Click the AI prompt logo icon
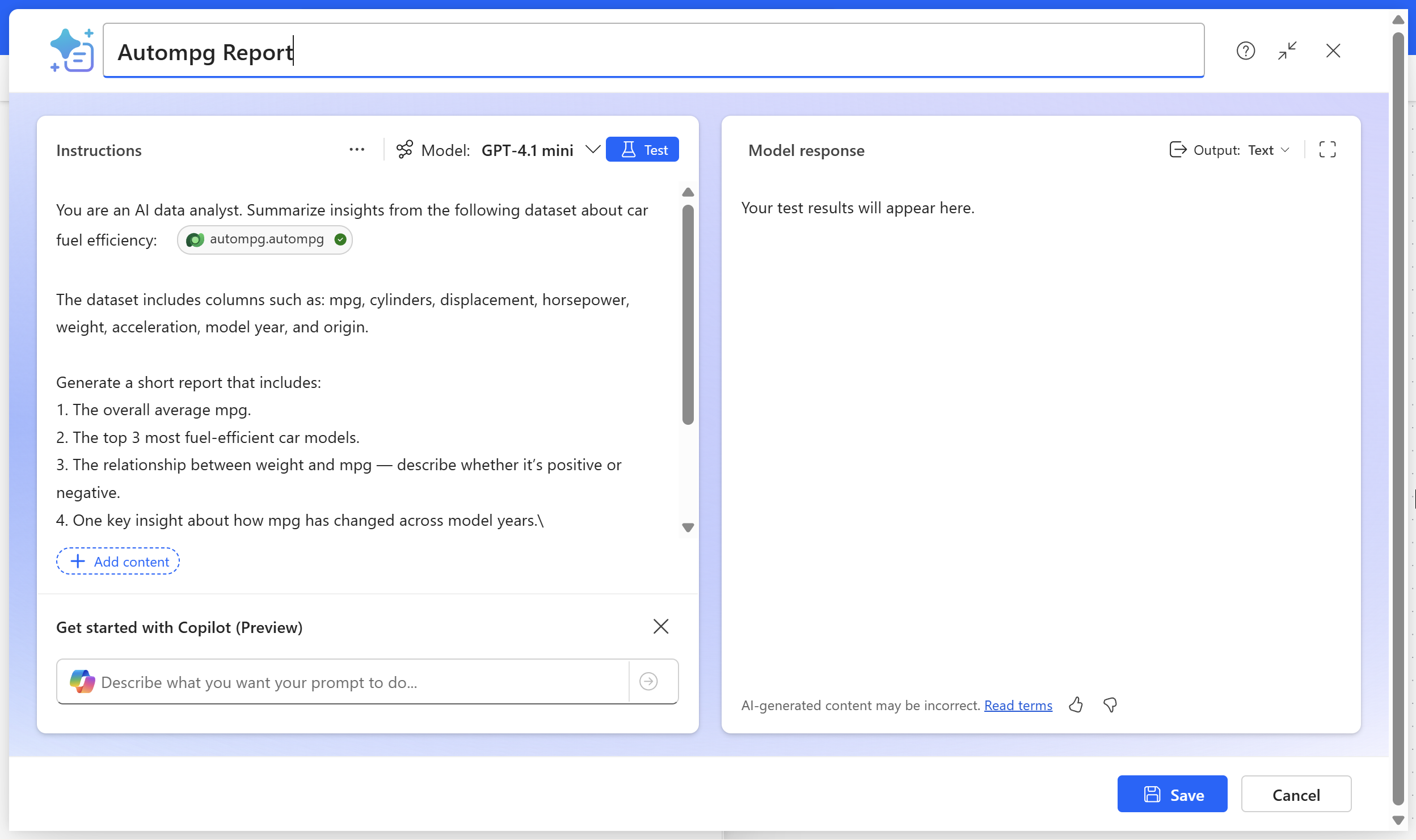Screen dimensions: 1416x840 tap(72, 51)
